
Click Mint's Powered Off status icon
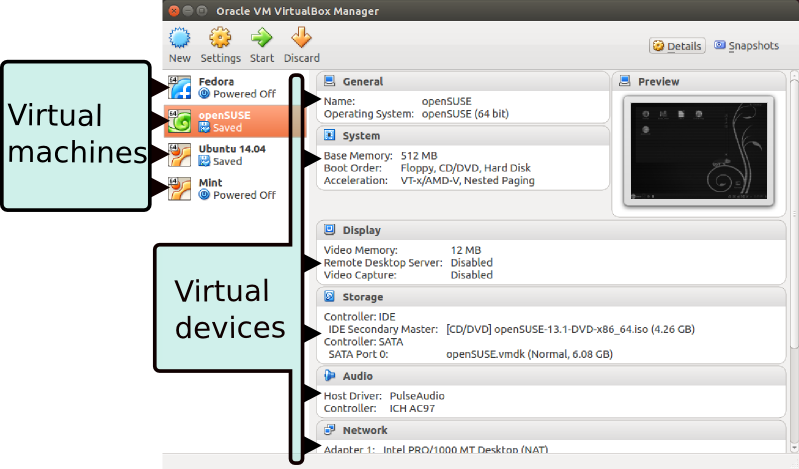pyautogui.click(x=204, y=195)
